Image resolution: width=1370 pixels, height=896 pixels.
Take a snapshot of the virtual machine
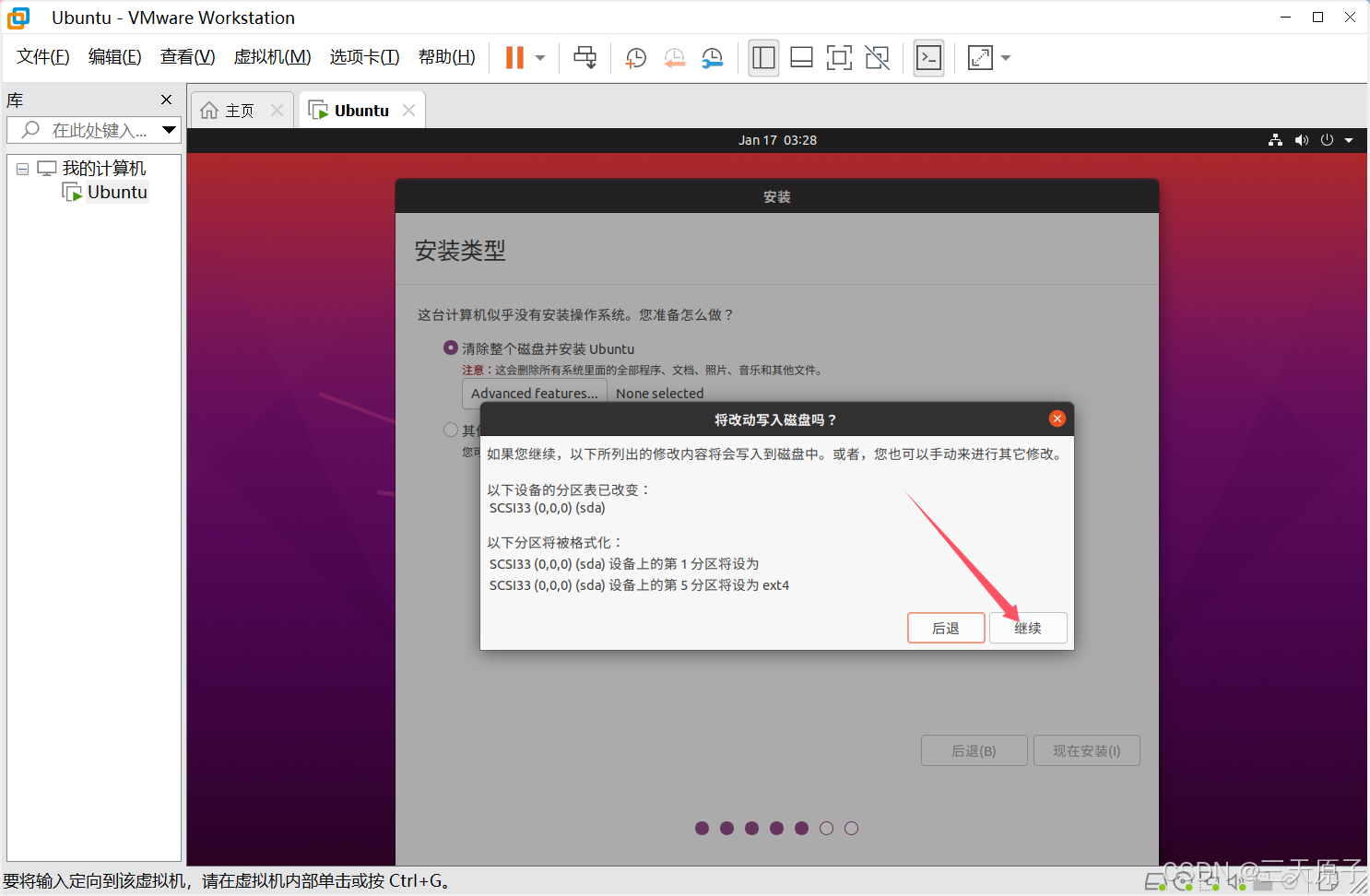(x=635, y=57)
